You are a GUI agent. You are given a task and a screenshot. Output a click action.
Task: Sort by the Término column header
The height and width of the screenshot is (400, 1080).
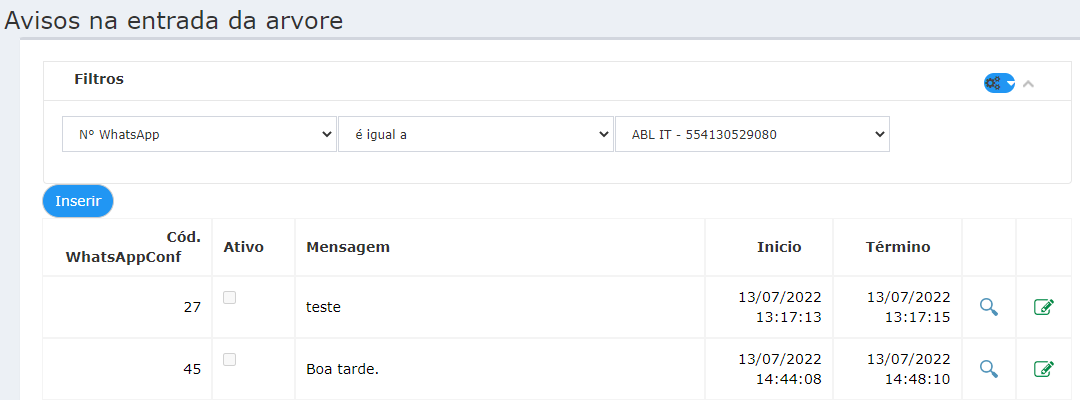click(897, 247)
